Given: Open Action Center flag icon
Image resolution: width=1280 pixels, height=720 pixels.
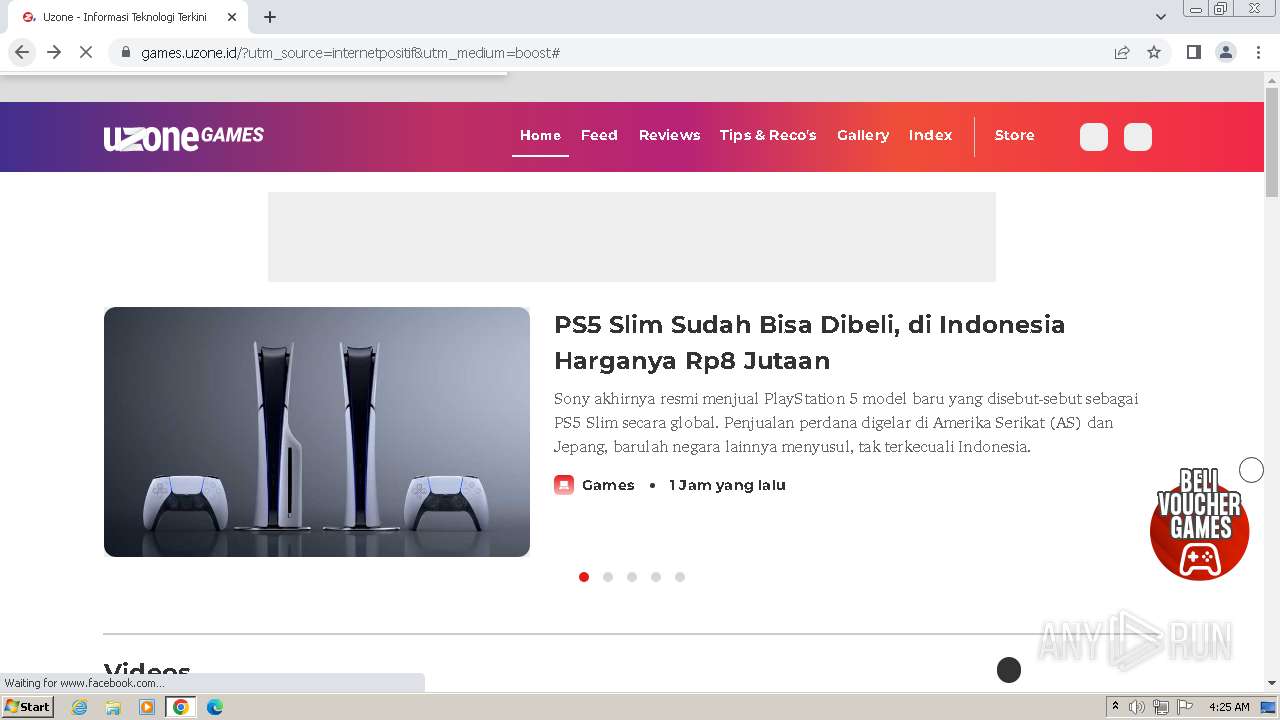Looking at the screenshot, I should coord(1185,707).
